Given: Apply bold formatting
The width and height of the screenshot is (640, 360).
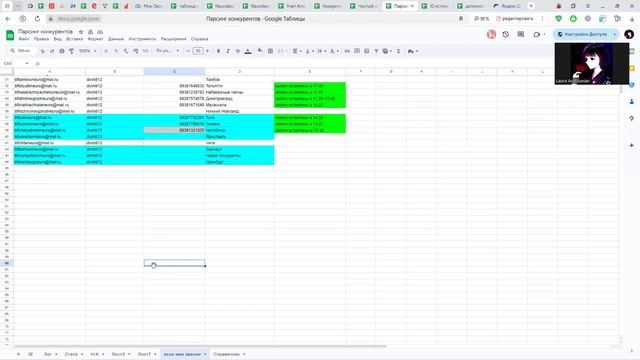Looking at the screenshot, I should (x=218, y=51).
